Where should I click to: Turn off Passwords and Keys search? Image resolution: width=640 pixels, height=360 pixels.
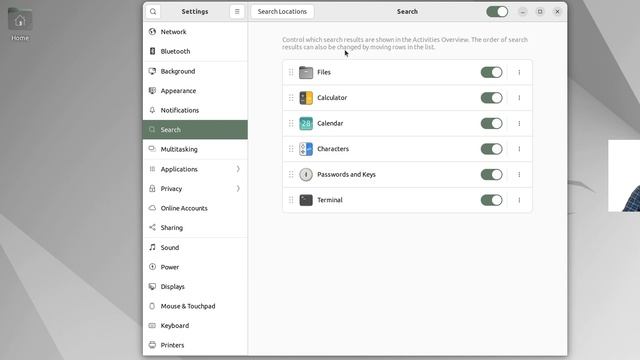[491, 175]
